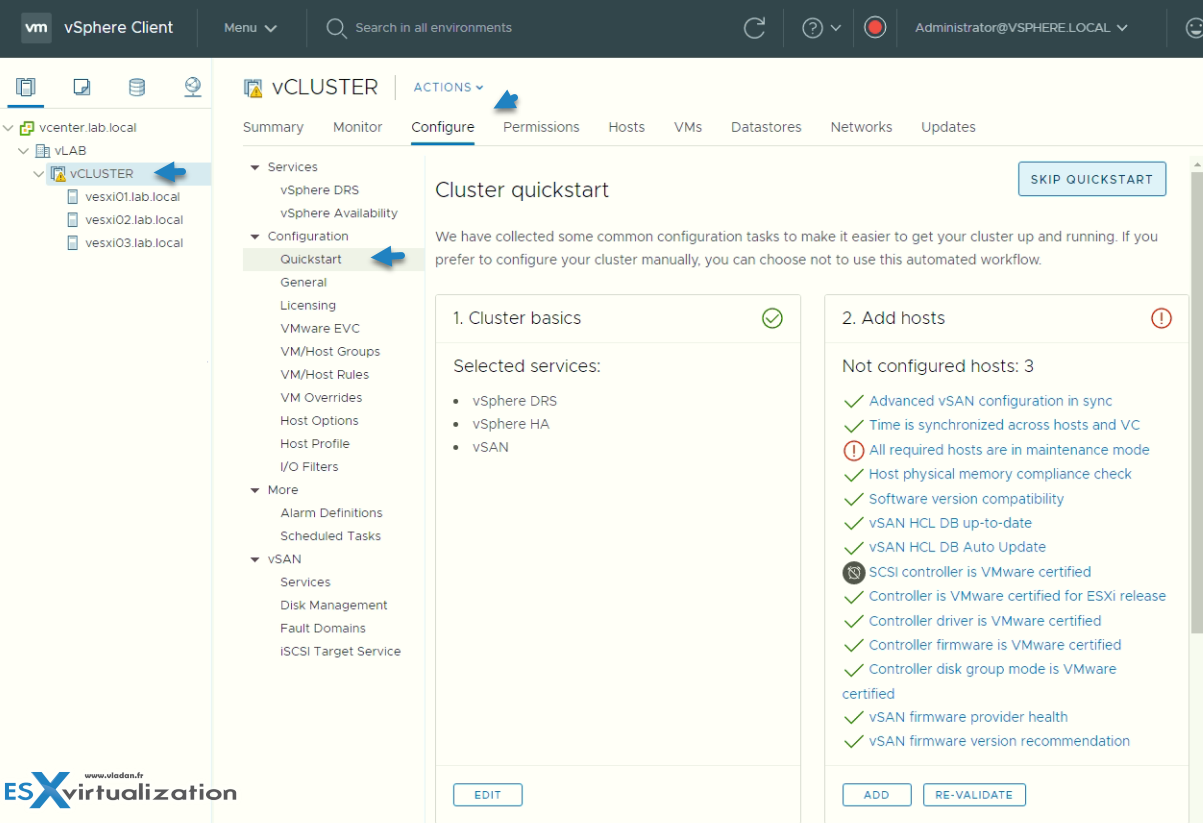1203x823 pixels.
Task: Click the vesxi01.lab.local host icon
Action: pos(72,197)
